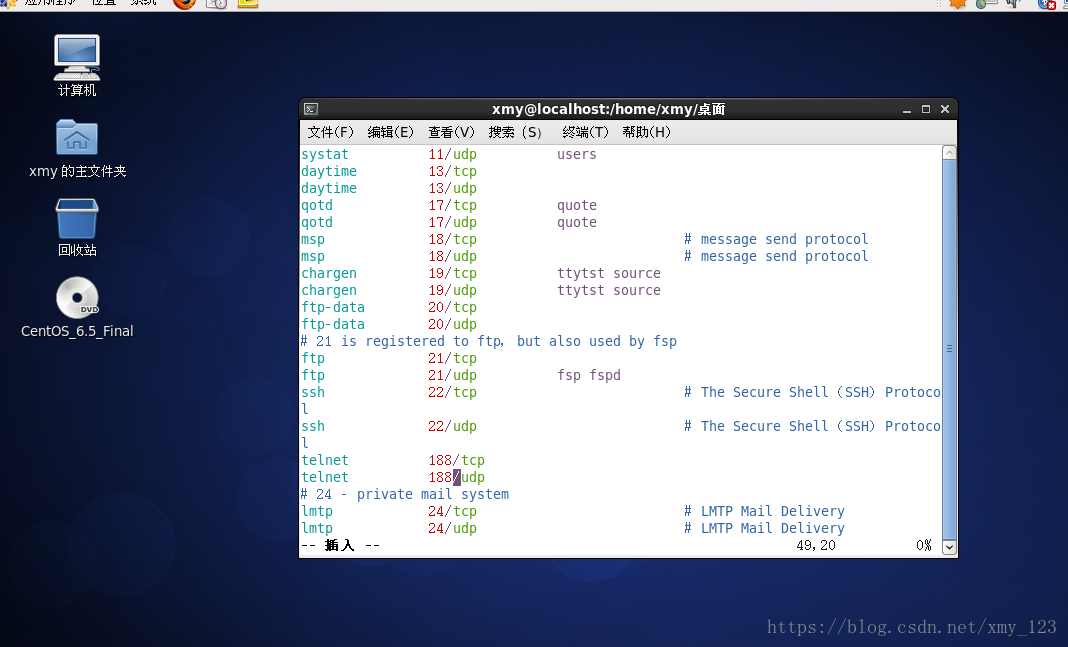Click '21/tcp' on the ftp line

452,359
